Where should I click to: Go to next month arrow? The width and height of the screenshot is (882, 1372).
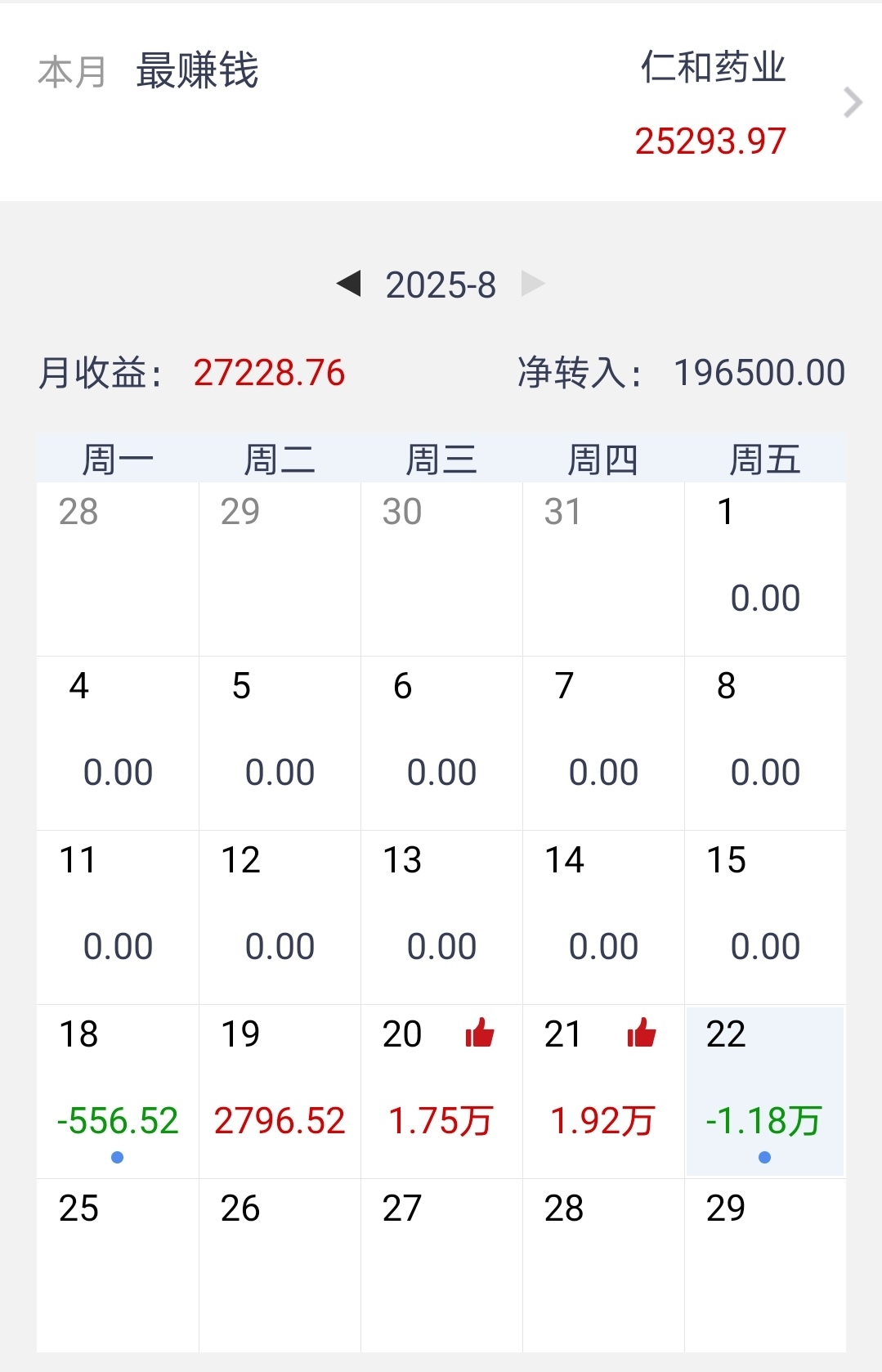(x=533, y=284)
